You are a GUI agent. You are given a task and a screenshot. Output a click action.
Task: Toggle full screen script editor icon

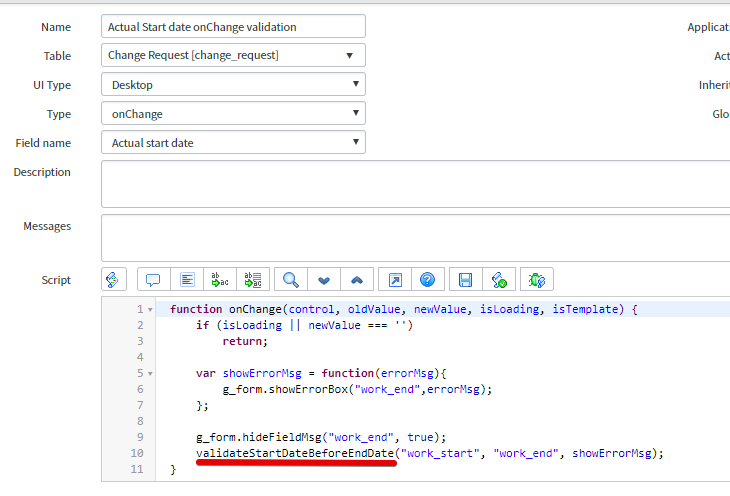[394, 280]
